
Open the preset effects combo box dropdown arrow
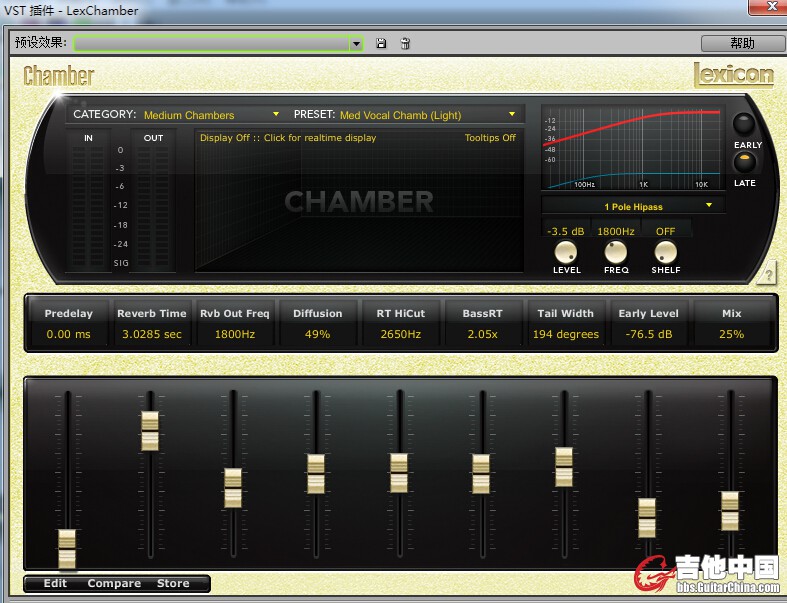coord(356,44)
